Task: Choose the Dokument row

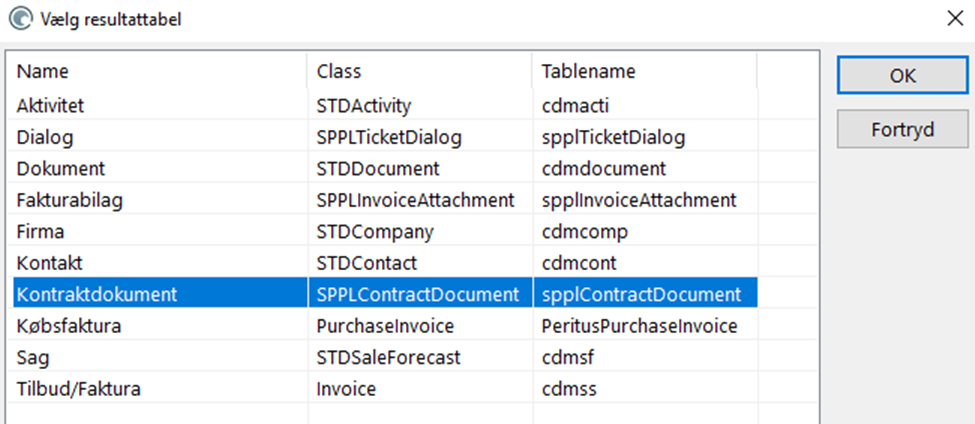Action: click(x=385, y=168)
